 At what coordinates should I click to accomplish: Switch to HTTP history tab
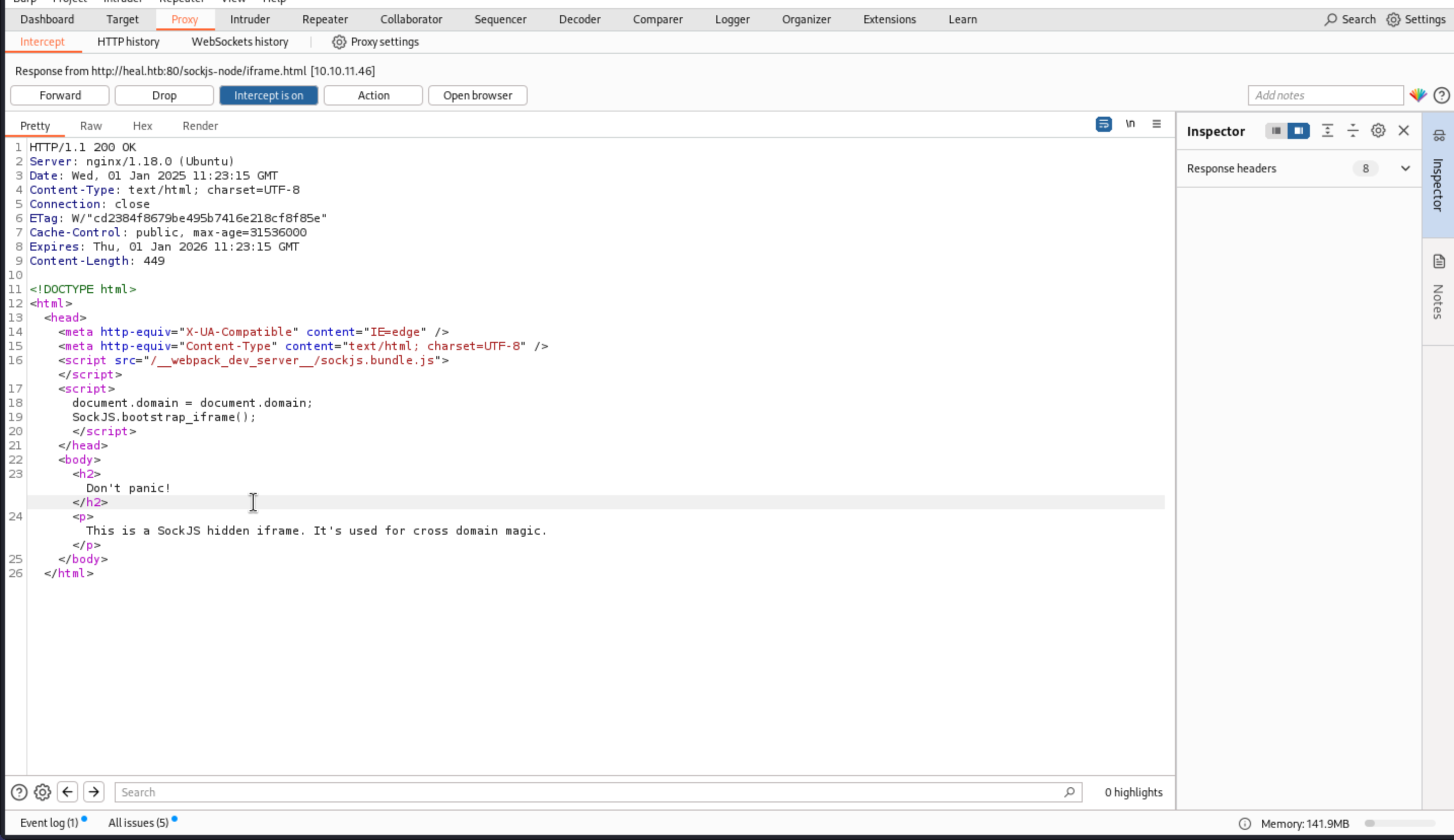click(x=128, y=42)
